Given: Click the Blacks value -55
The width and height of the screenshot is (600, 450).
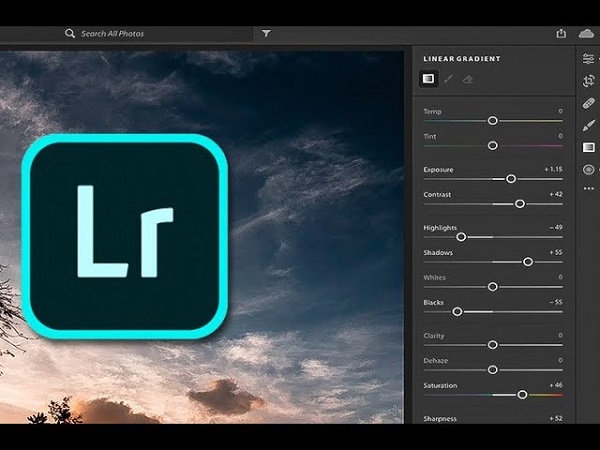Looking at the screenshot, I should (556, 302).
